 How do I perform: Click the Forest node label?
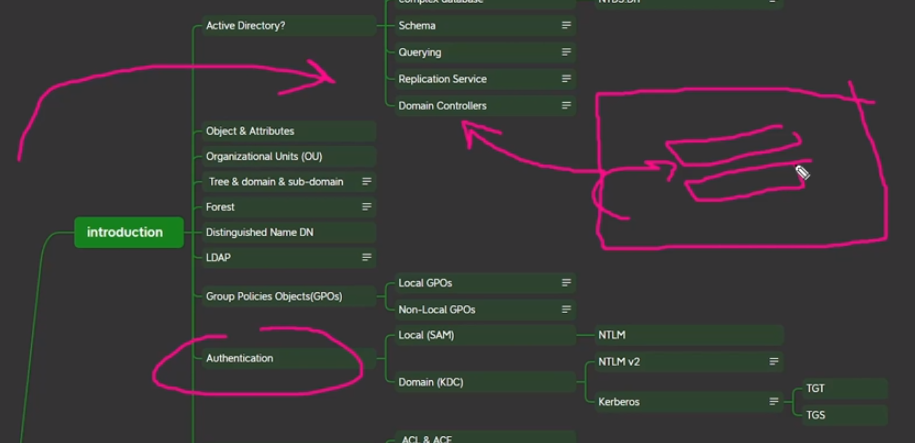[x=220, y=207]
